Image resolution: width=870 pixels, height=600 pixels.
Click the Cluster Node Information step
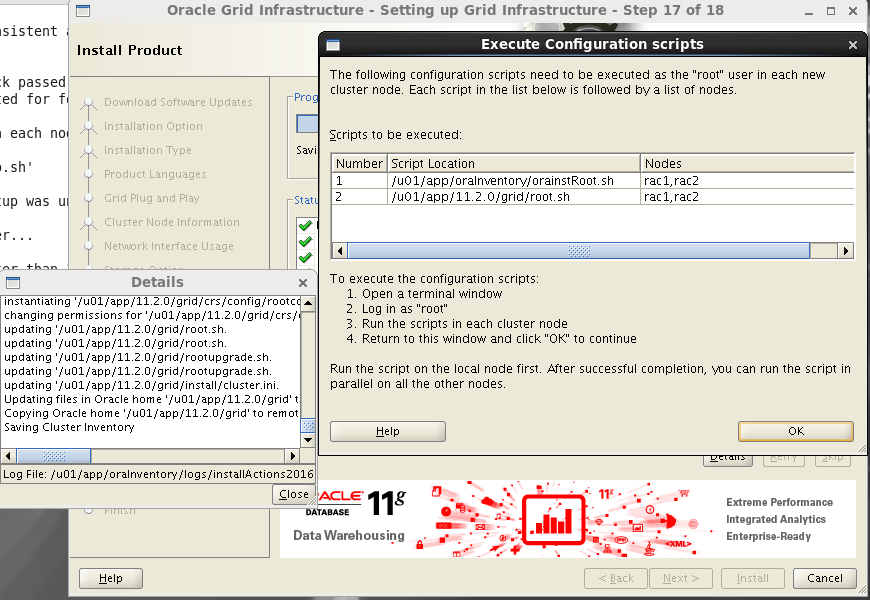point(171,222)
